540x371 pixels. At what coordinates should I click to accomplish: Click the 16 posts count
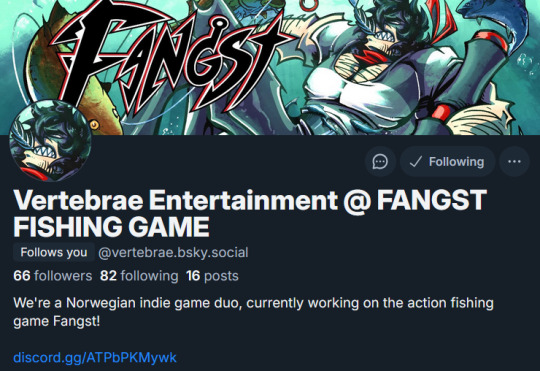(x=212, y=276)
